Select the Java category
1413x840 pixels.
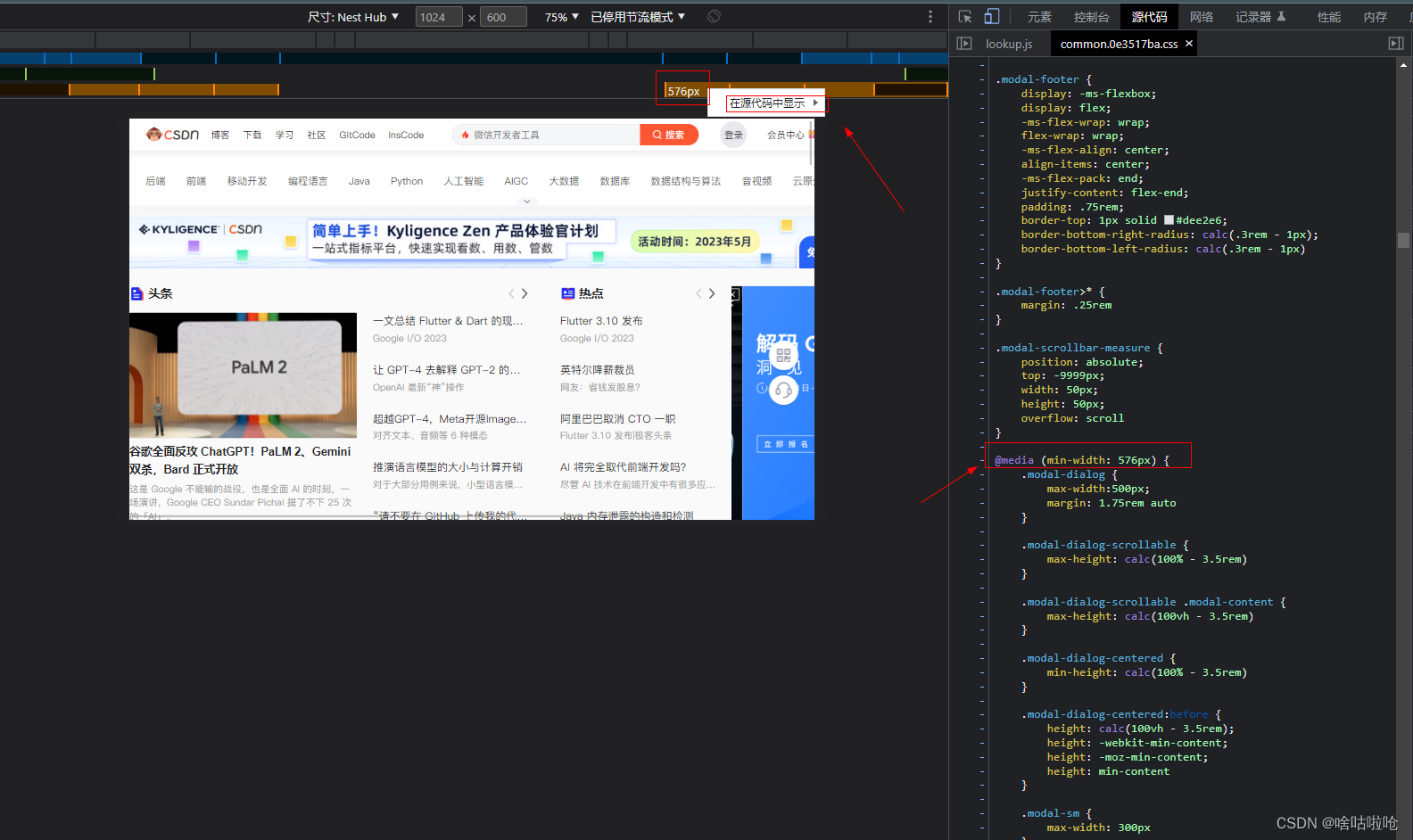pos(359,181)
